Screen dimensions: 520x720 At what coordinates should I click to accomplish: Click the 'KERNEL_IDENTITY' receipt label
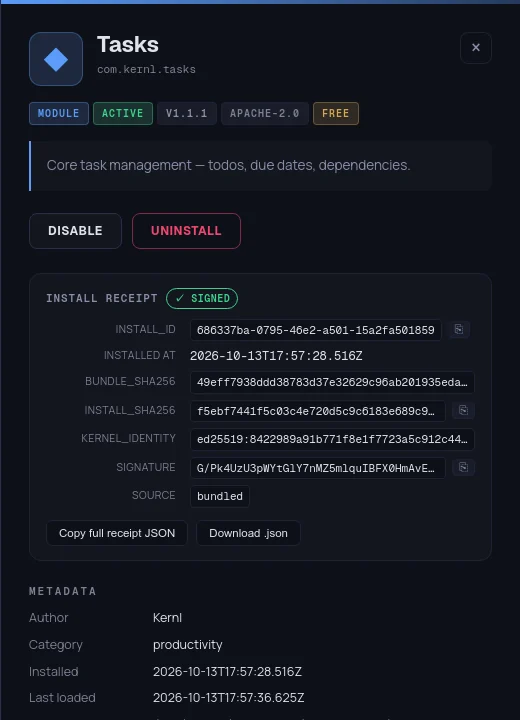128,438
